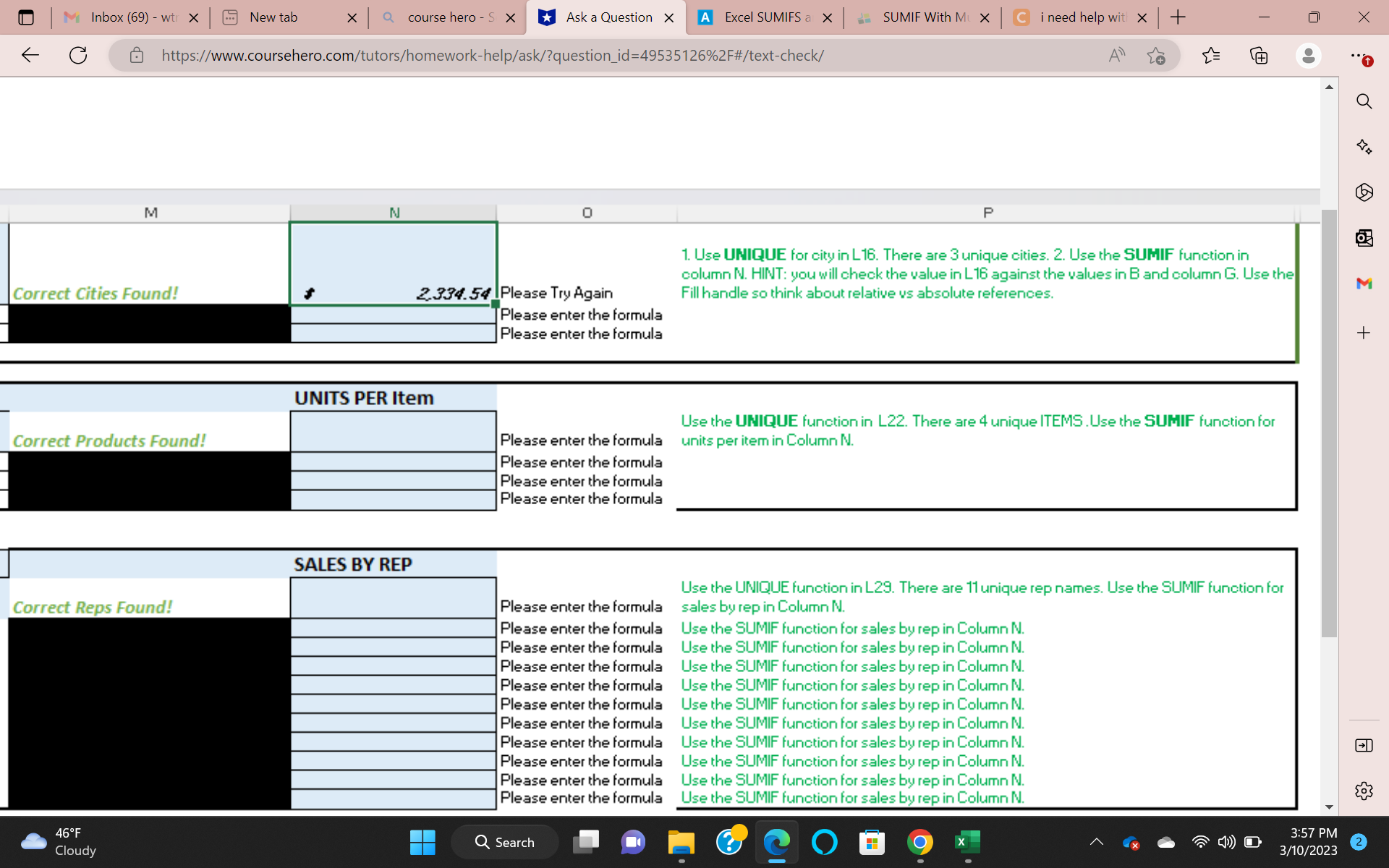Click the search icon in browser toolbar
The image size is (1389, 868).
pyautogui.click(x=1364, y=100)
